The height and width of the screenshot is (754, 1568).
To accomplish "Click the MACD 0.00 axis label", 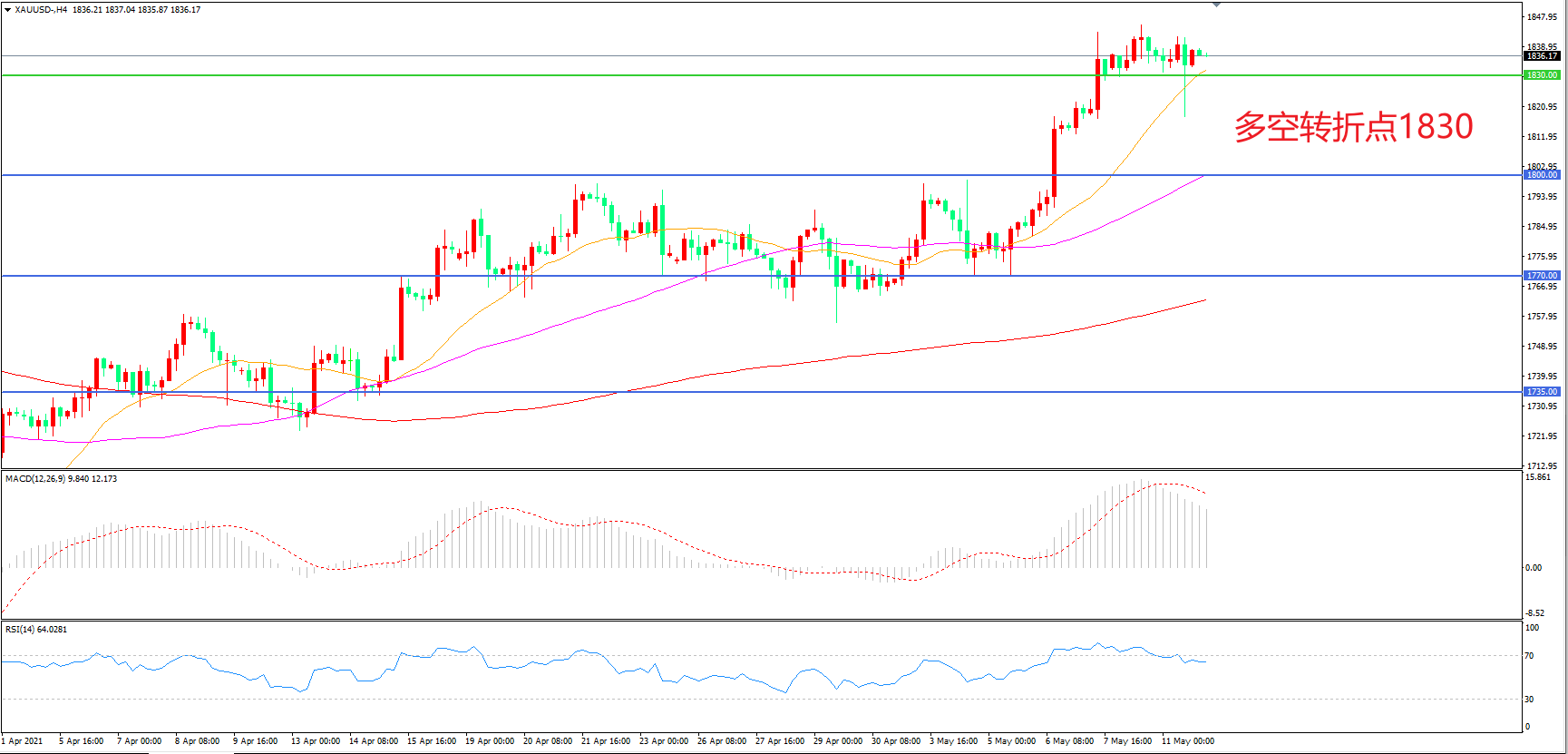I will [1533, 568].
